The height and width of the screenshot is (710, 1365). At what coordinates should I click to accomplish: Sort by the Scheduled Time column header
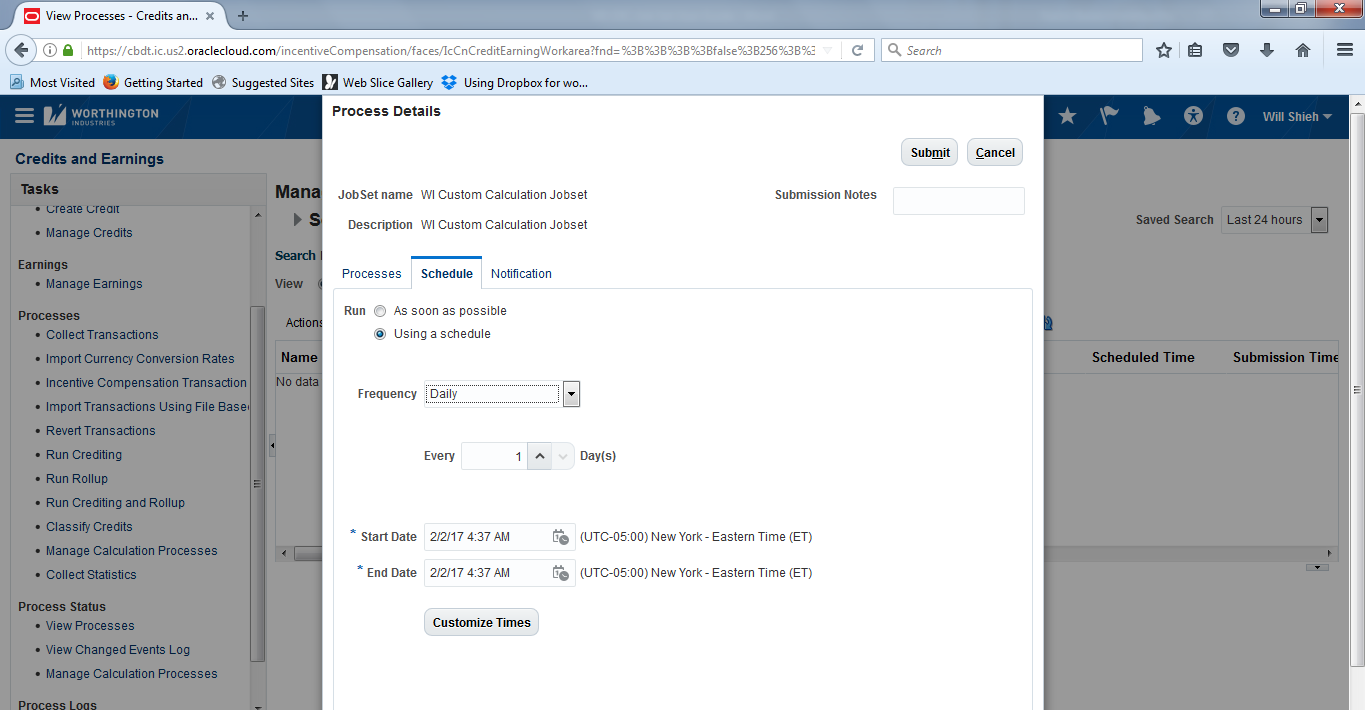pyautogui.click(x=1143, y=357)
